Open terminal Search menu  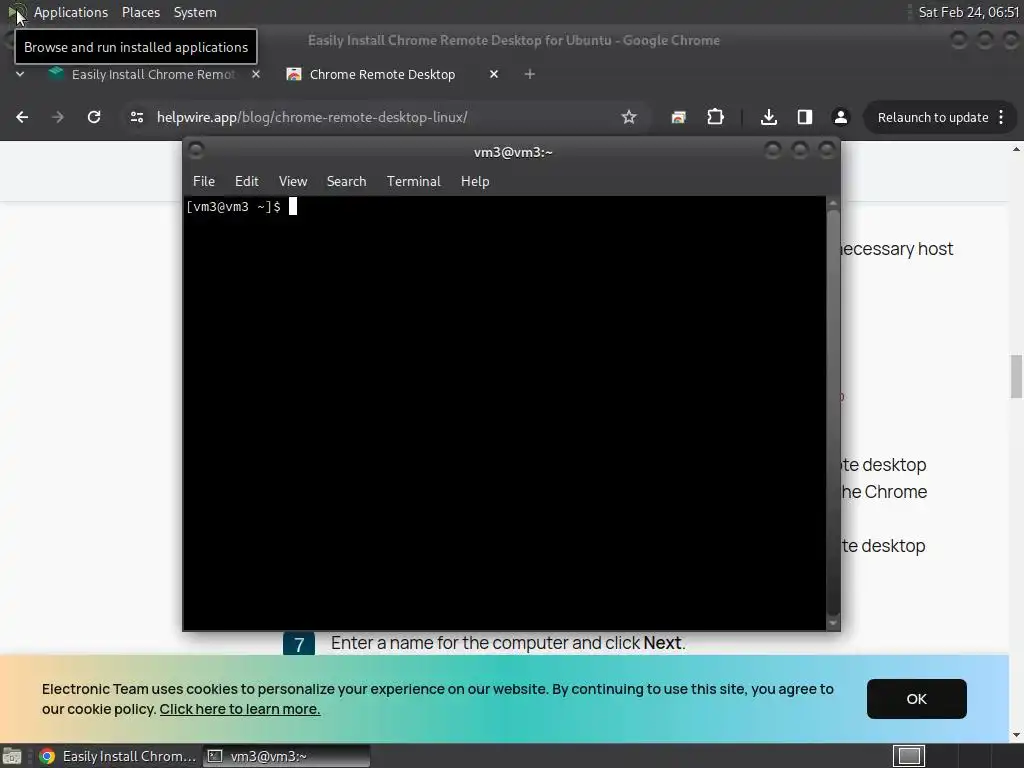[346, 182]
